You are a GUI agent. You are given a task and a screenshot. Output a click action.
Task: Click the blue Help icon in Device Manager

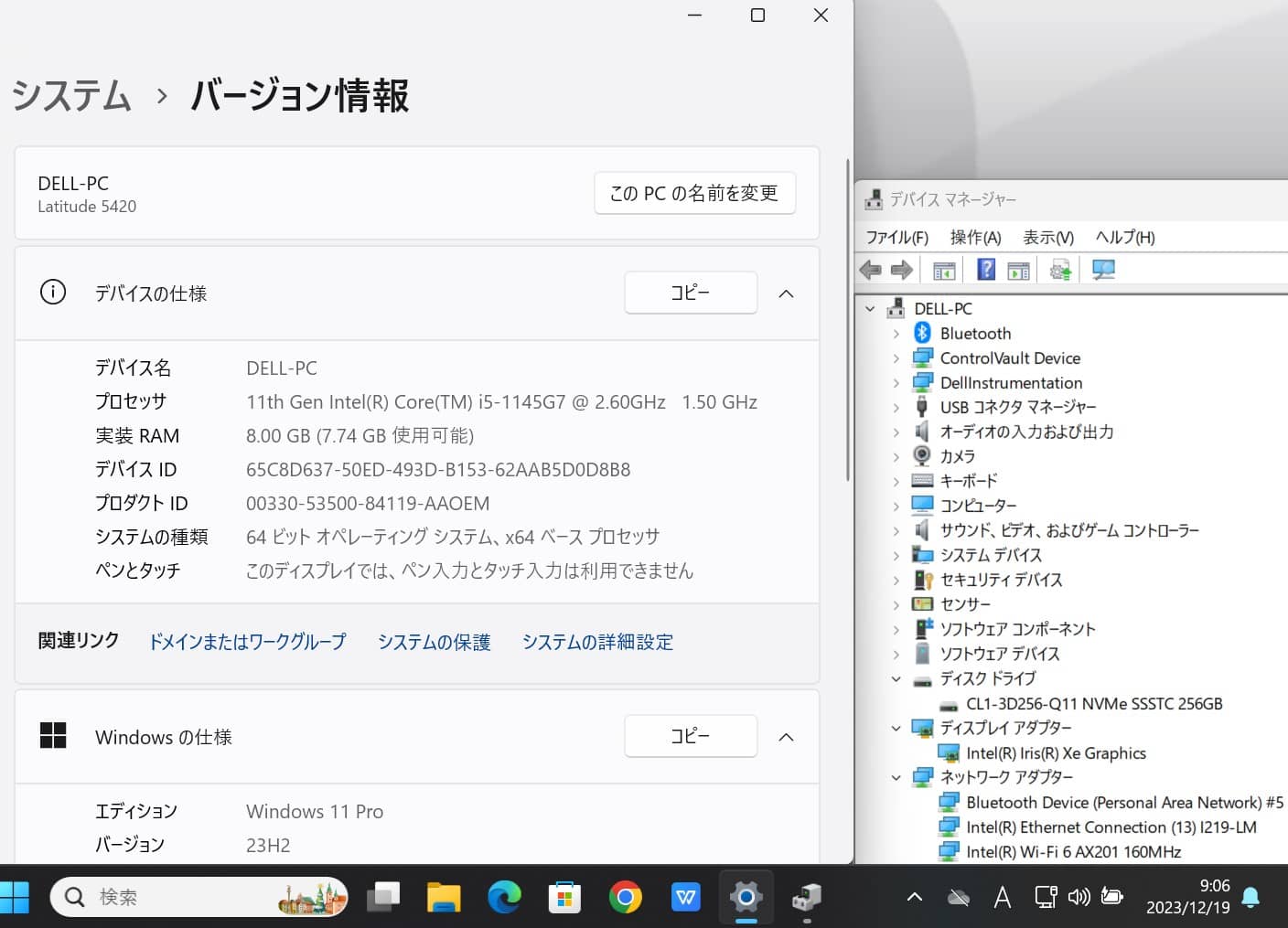(986, 269)
